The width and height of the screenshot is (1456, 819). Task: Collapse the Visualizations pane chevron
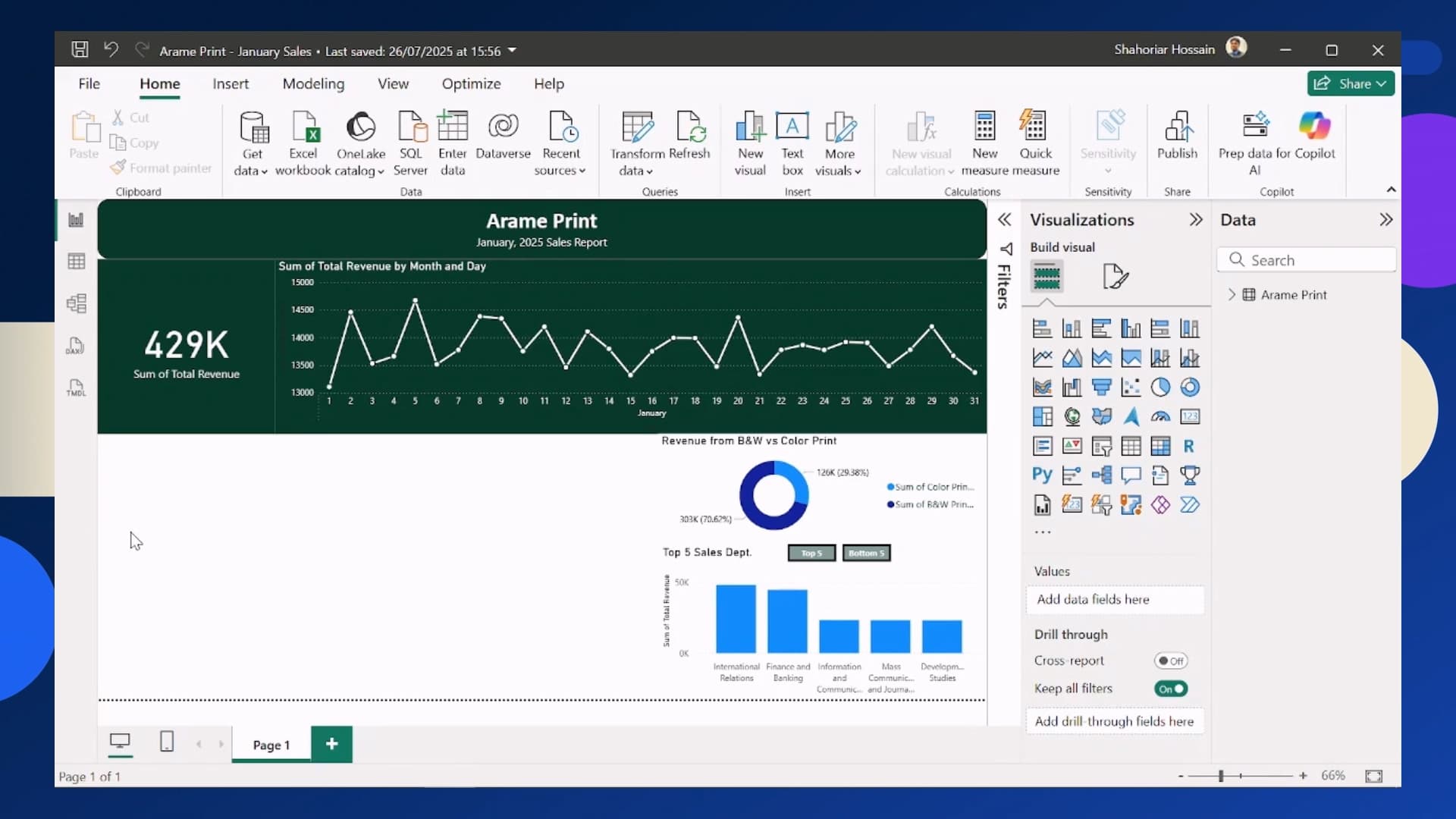[1196, 220]
